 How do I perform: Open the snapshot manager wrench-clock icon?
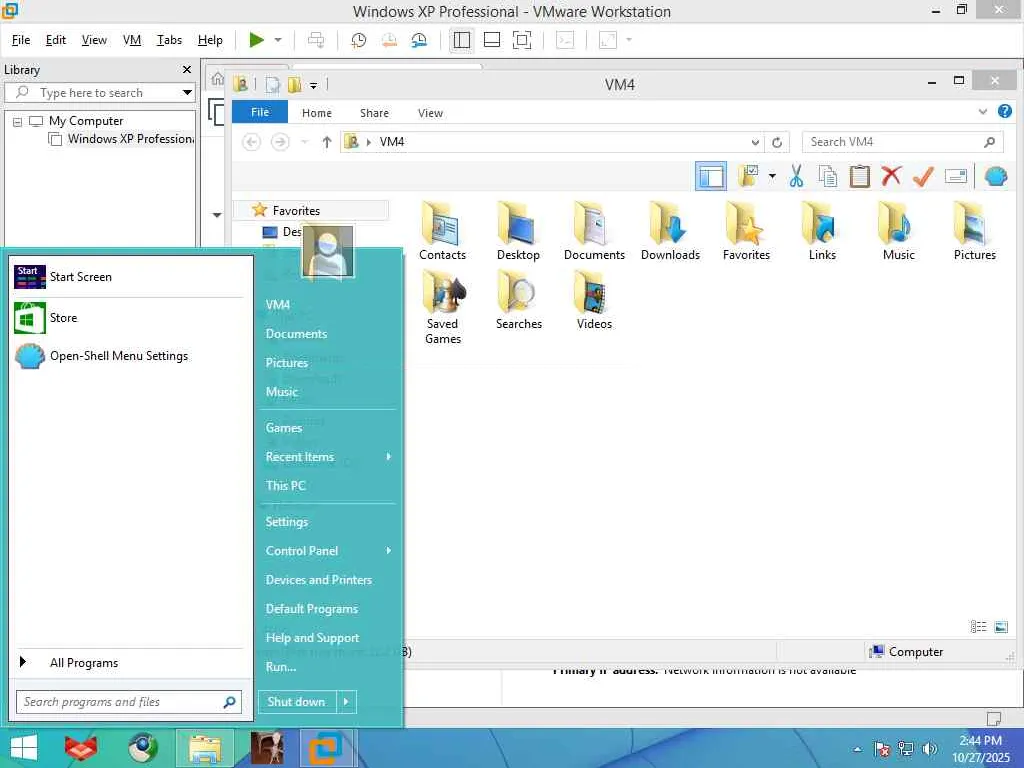click(419, 40)
